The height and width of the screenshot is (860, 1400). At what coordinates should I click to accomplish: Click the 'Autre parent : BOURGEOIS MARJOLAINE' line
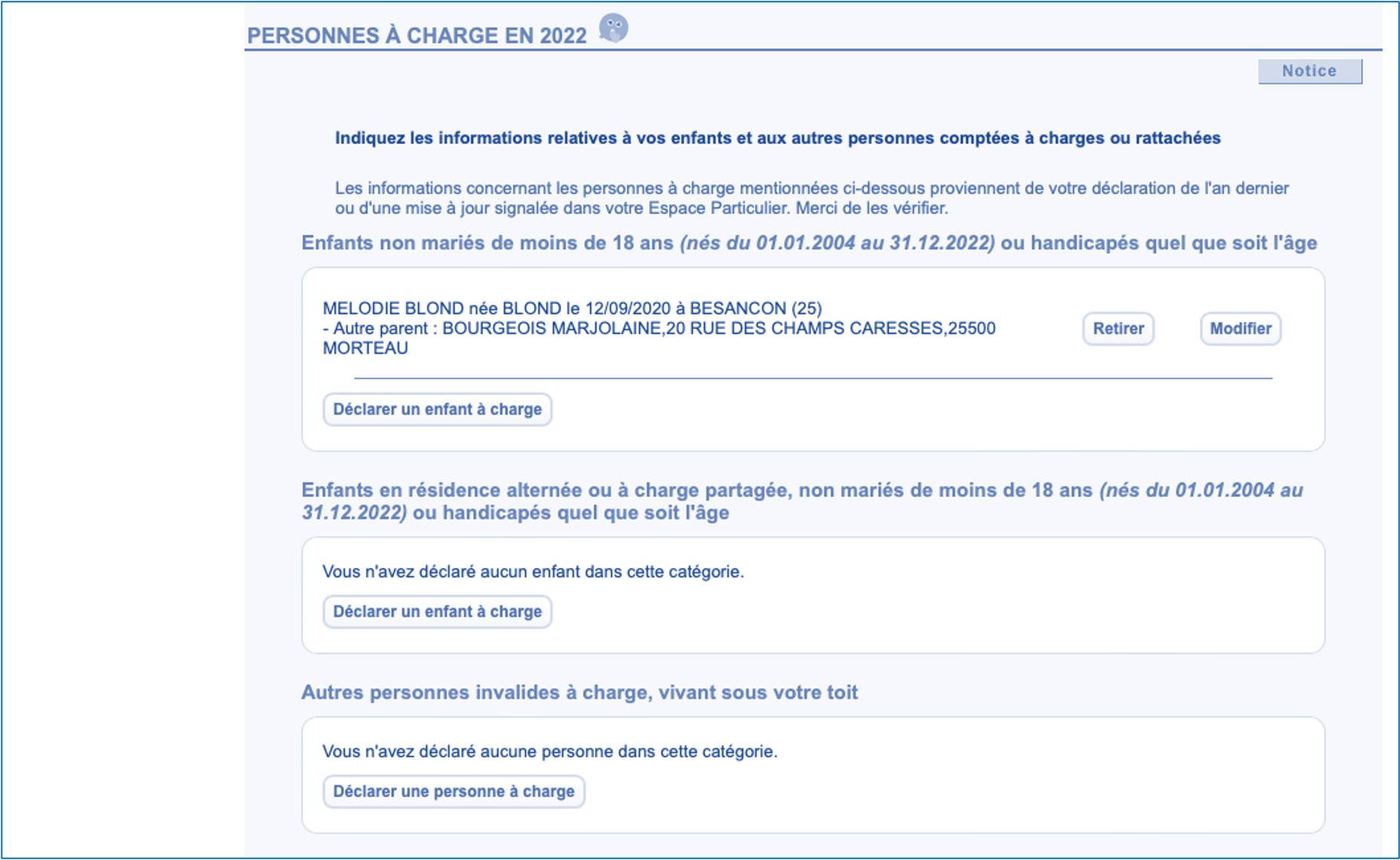pyautogui.click(x=659, y=328)
